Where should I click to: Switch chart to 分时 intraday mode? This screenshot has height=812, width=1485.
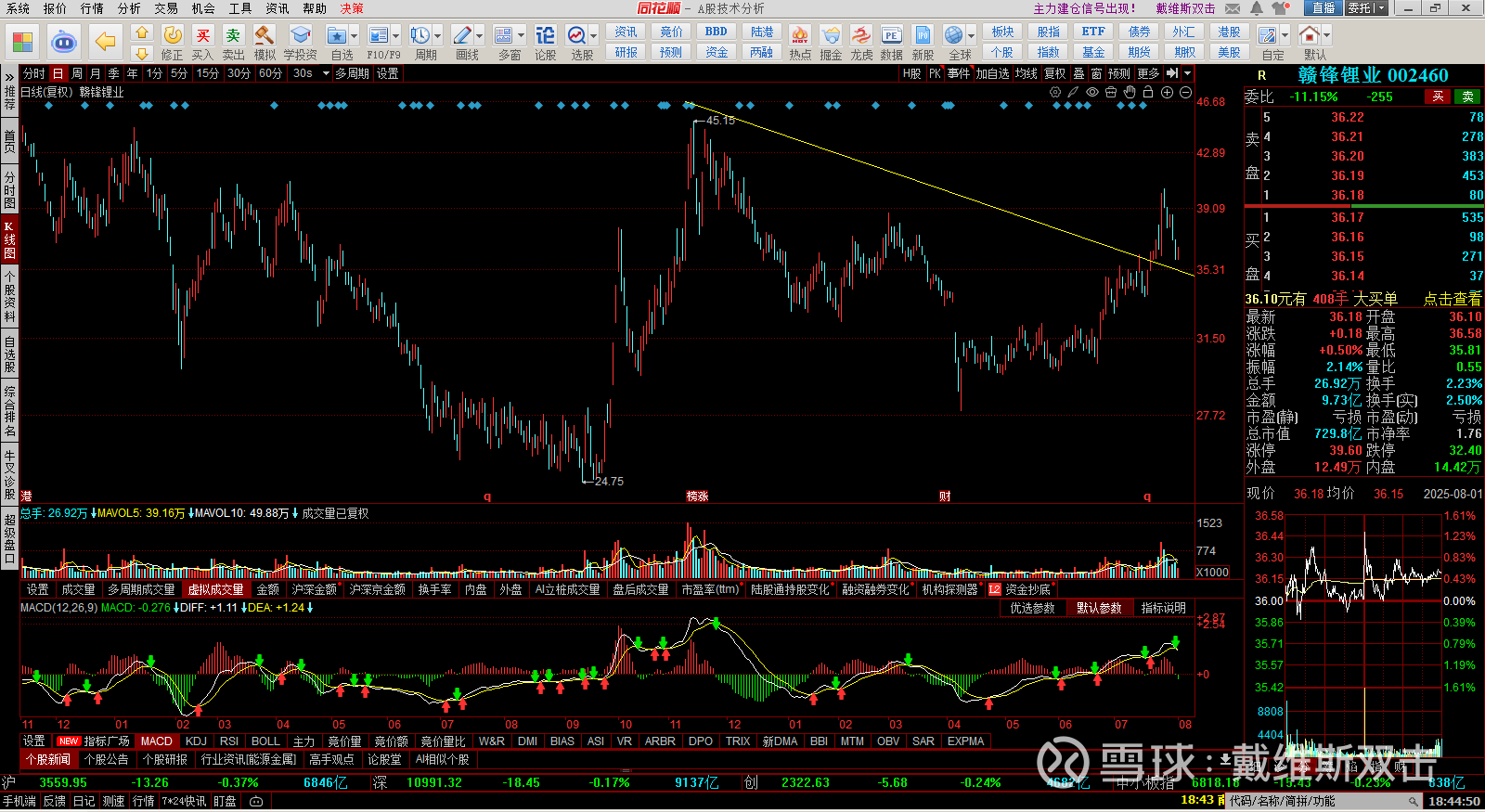[34, 73]
